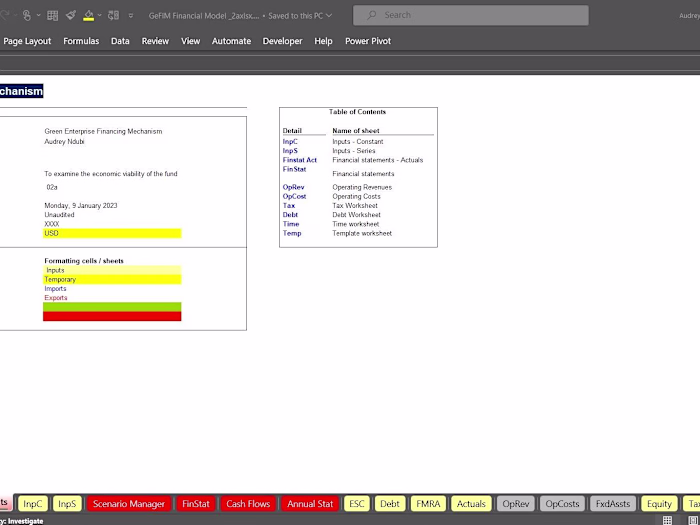Expand the Customize Quick Access Toolbar arrow
The width and height of the screenshot is (700, 525).
[x=130, y=16]
